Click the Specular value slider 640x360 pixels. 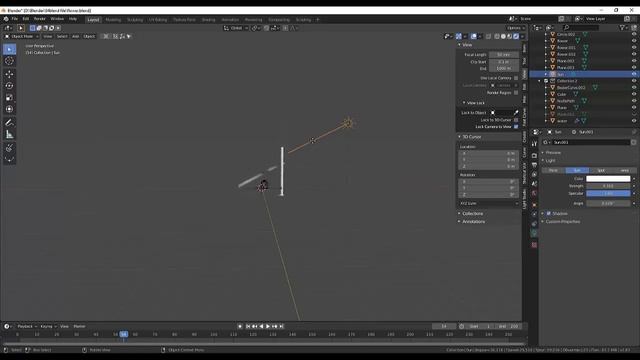(608, 193)
